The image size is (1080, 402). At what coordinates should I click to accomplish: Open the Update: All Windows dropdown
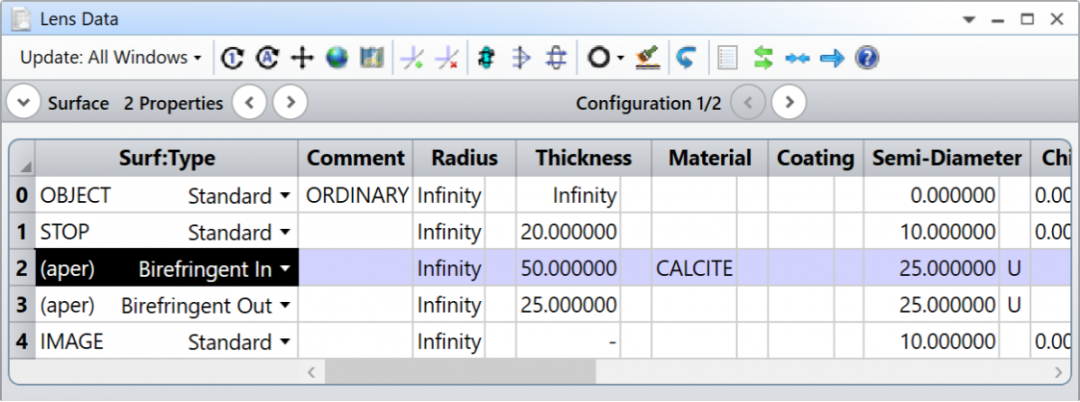click(110, 58)
